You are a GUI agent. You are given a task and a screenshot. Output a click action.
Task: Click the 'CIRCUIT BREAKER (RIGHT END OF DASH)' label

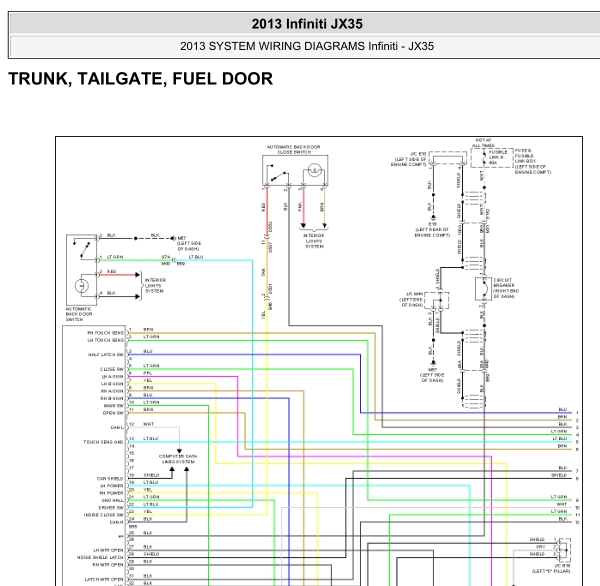tap(506, 288)
